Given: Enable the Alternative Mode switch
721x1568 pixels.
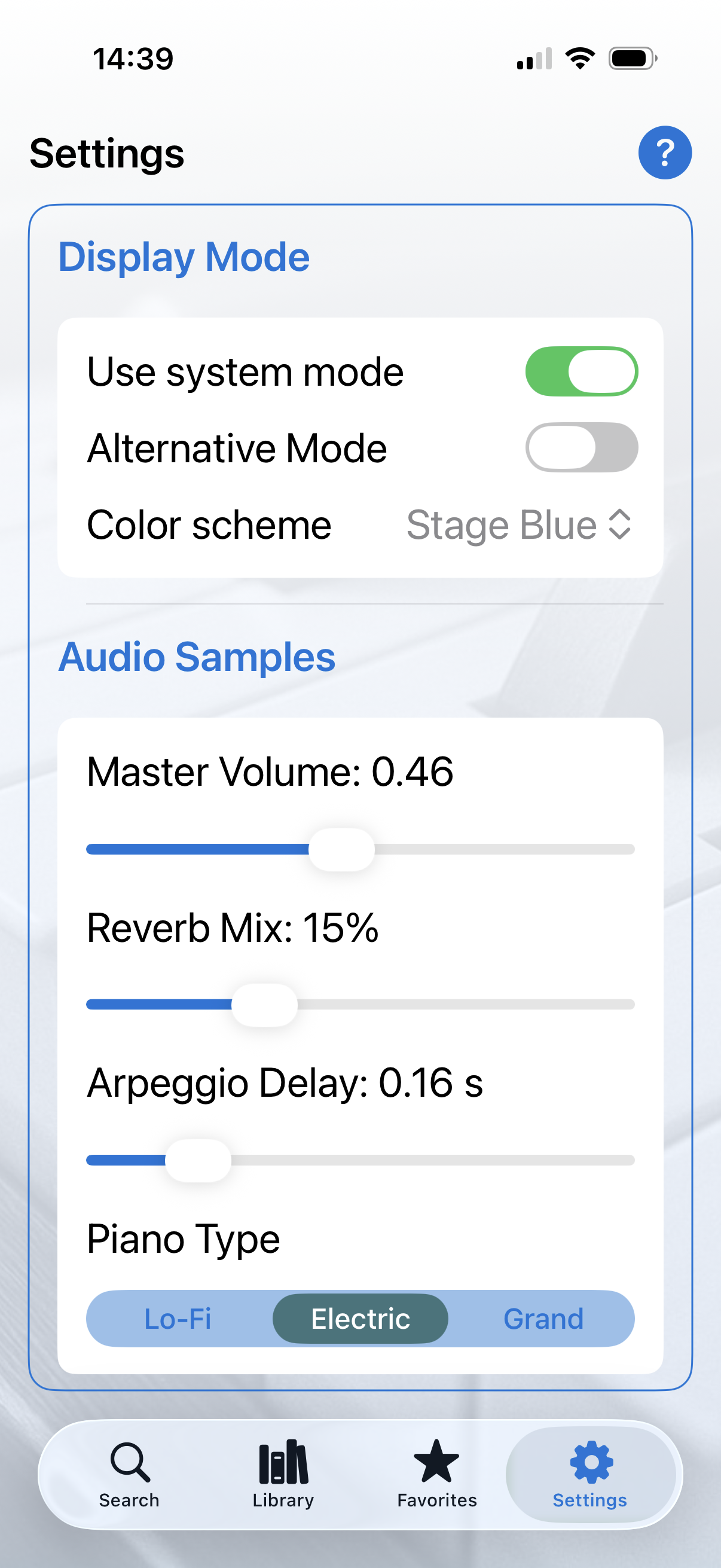Looking at the screenshot, I should pos(581,447).
